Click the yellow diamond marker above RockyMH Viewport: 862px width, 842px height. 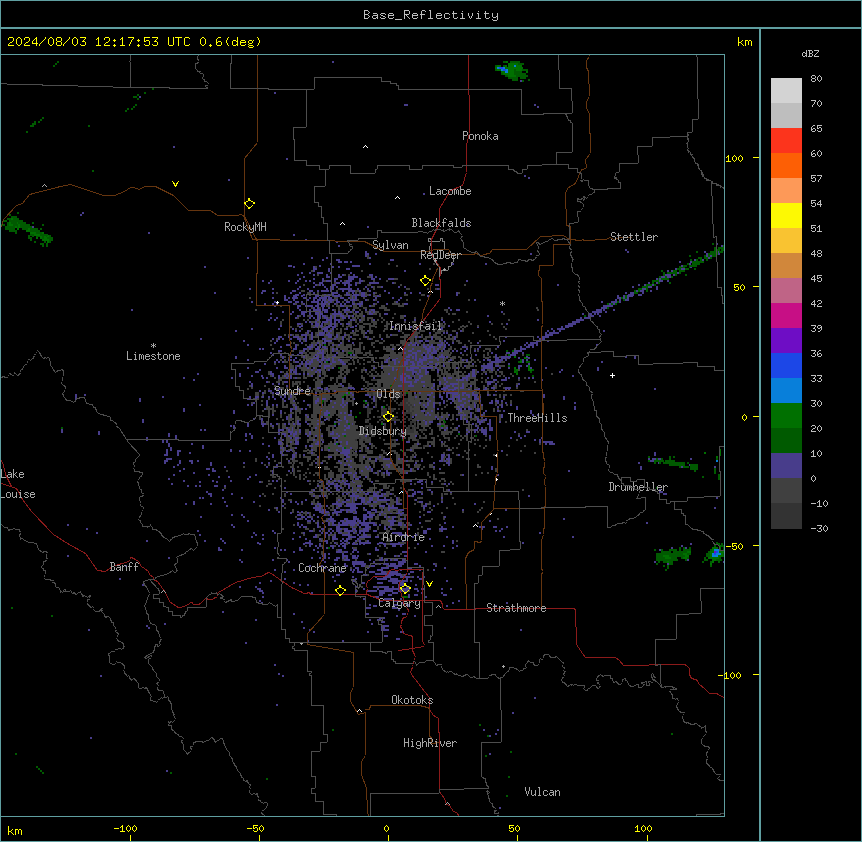tap(249, 204)
